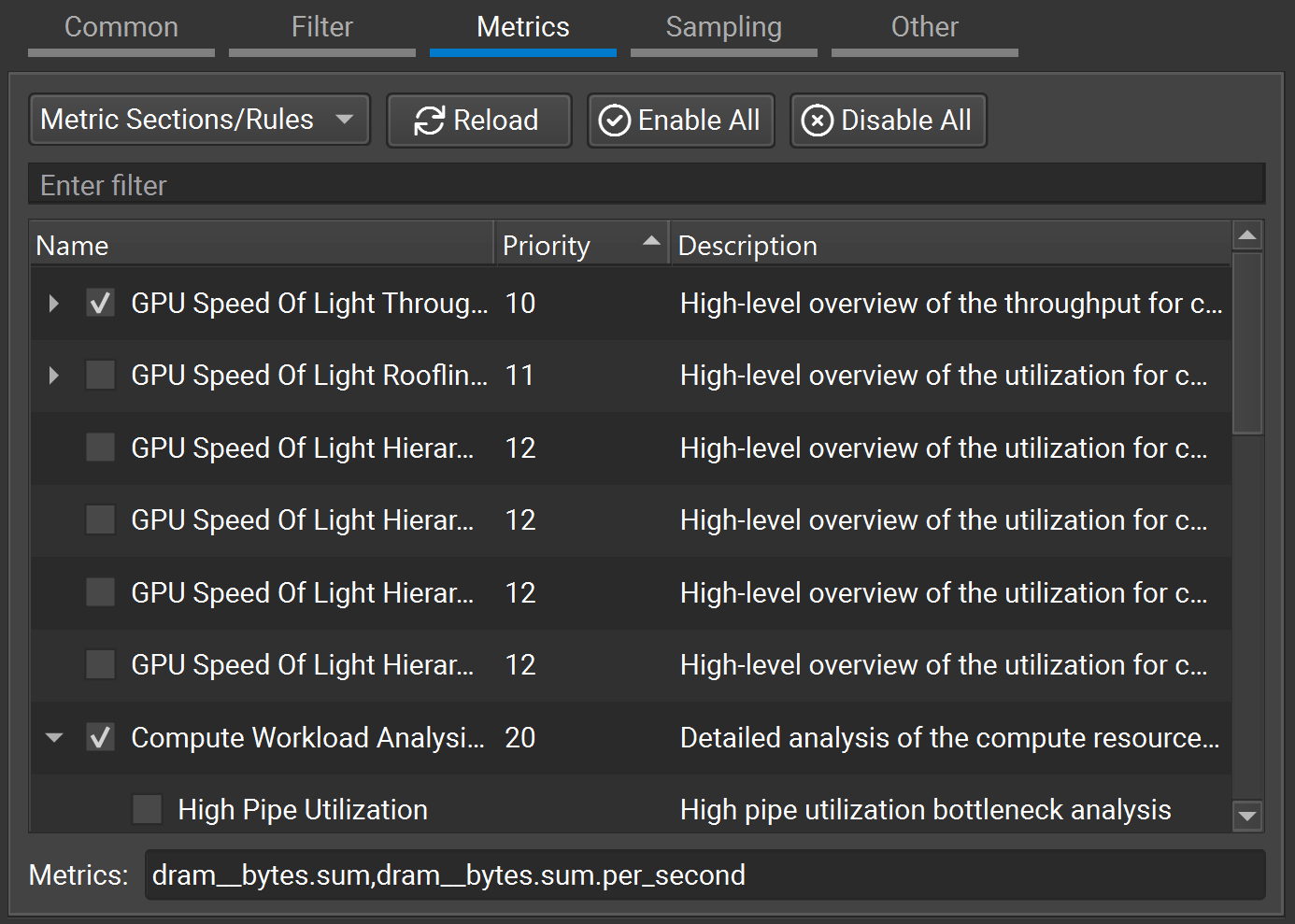Click the circled checkmark on Enable All
Viewport: 1295px width, 924px height.
coord(616,120)
